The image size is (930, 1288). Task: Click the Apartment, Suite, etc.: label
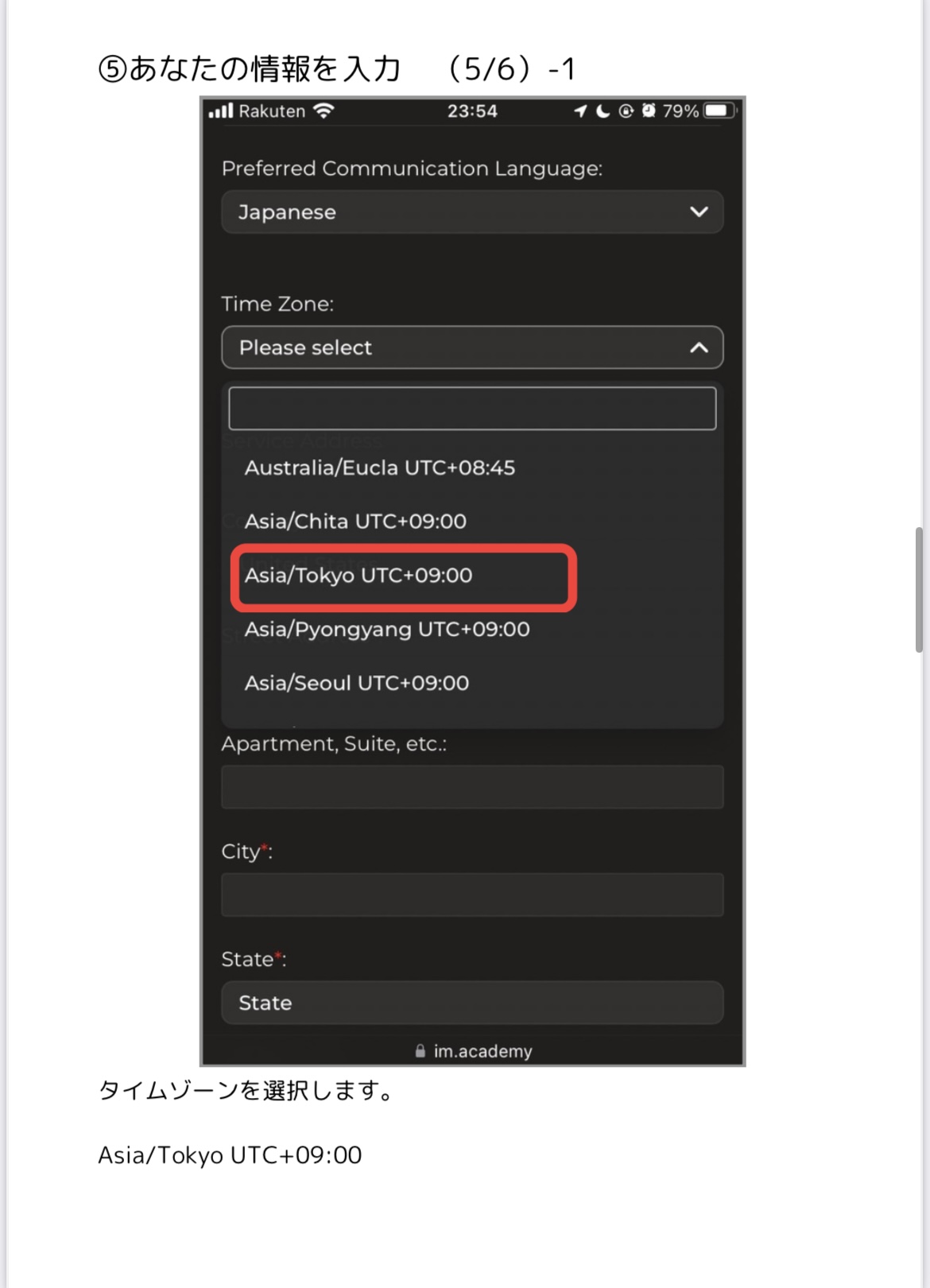(x=334, y=744)
